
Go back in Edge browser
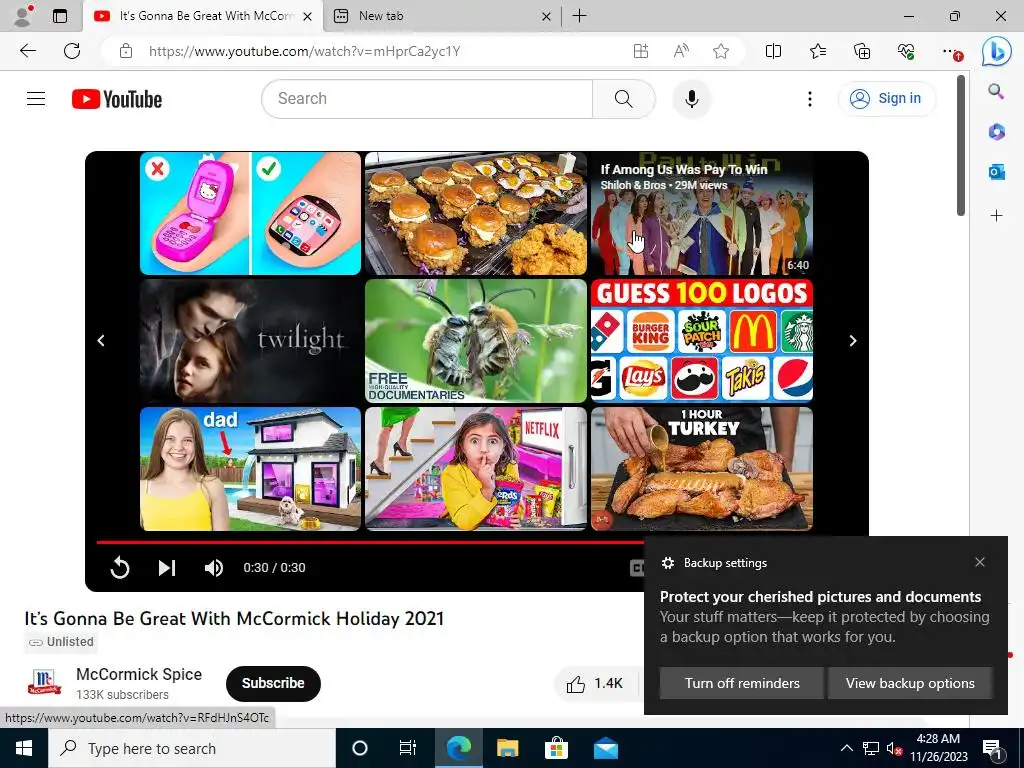(x=27, y=51)
